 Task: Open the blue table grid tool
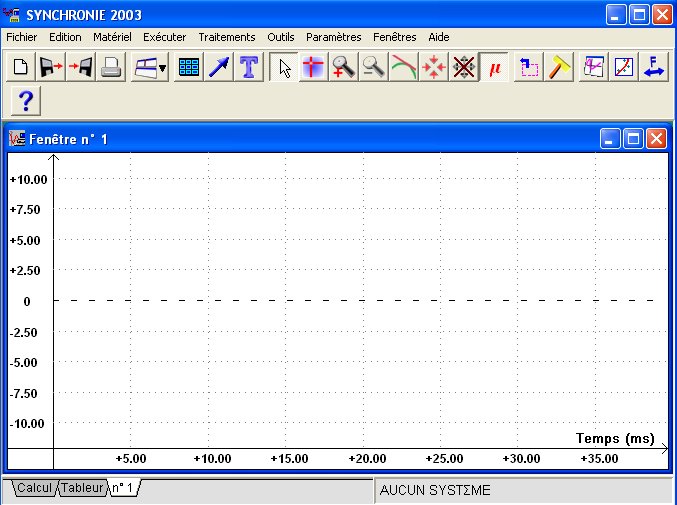188,68
